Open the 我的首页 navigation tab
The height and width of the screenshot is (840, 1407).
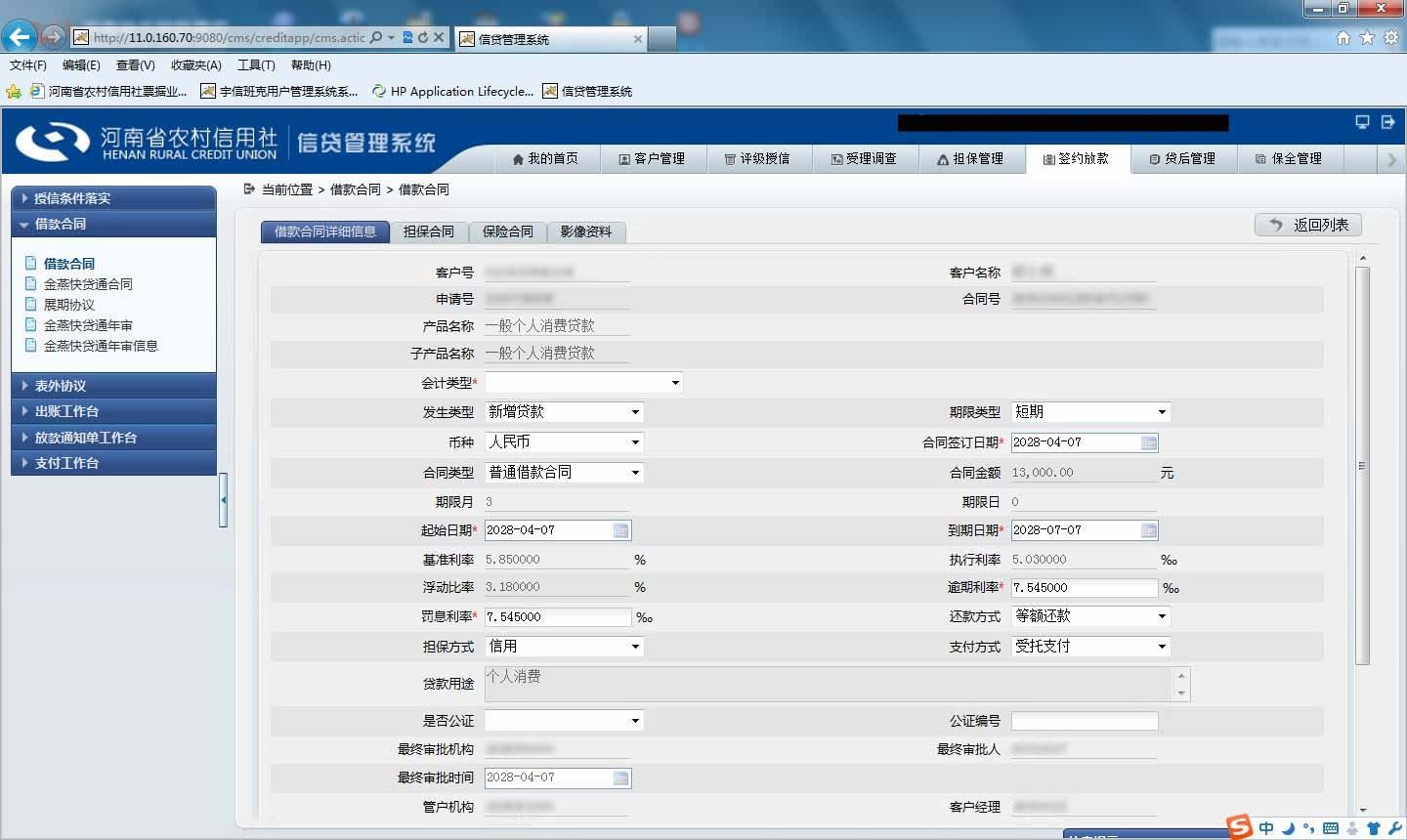[x=545, y=158]
